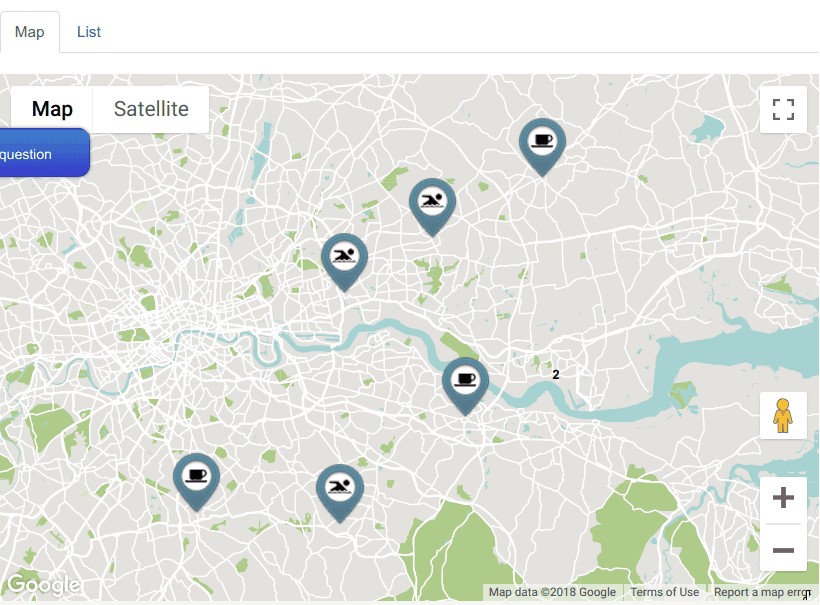820x605 pixels.
Task: Zoom out with the minus button
Action: [783, 550]
